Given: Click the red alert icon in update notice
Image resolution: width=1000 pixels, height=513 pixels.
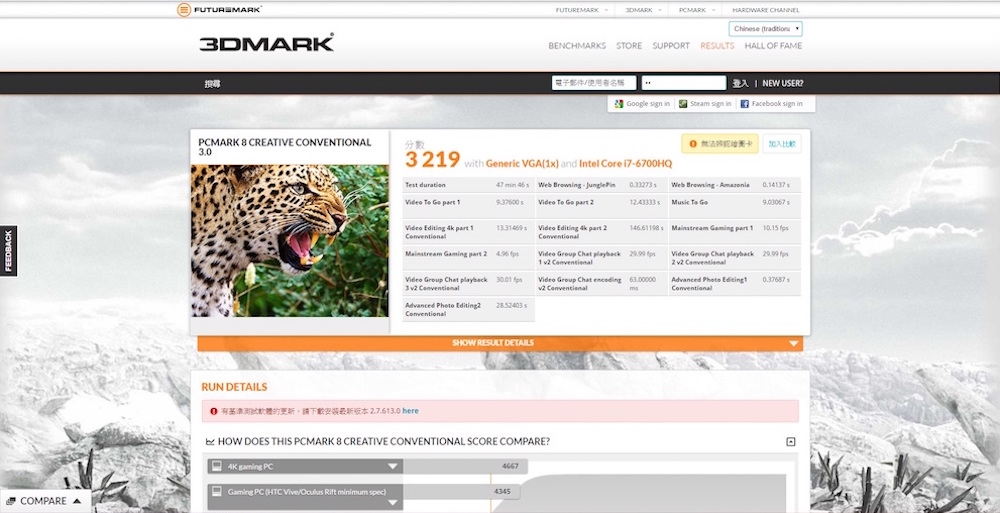Looking at the screenshot, I should pyautogui.click(x=213, y=411).
